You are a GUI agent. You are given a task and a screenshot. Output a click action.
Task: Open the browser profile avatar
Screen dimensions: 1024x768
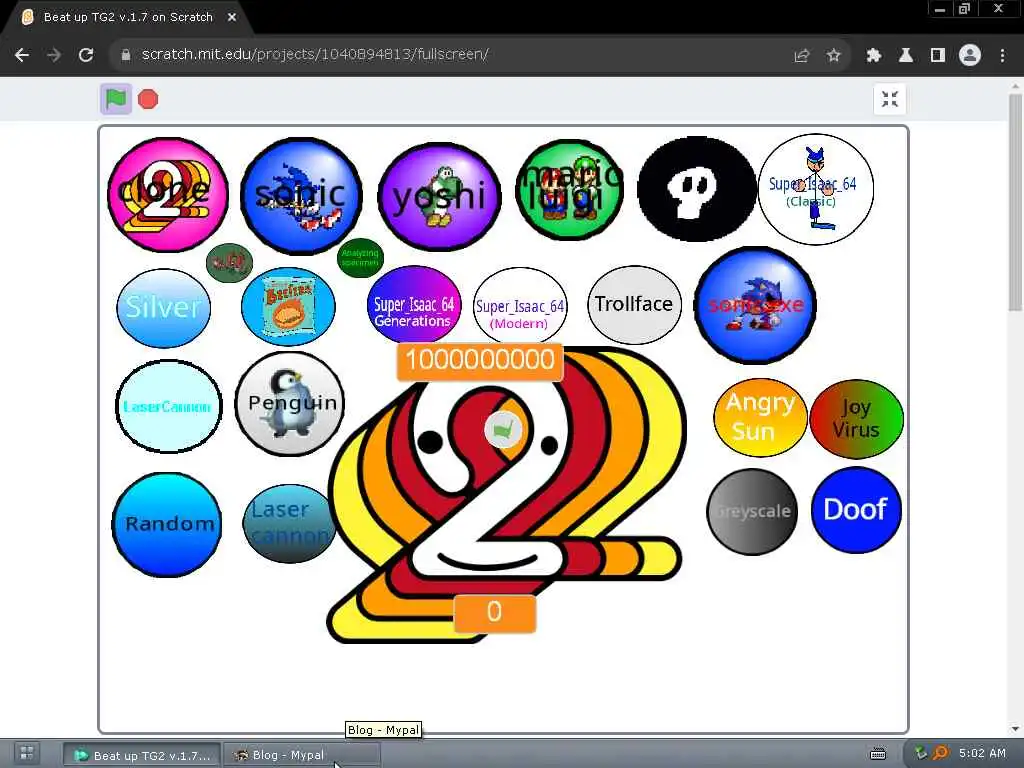click(x=970, y=56)
